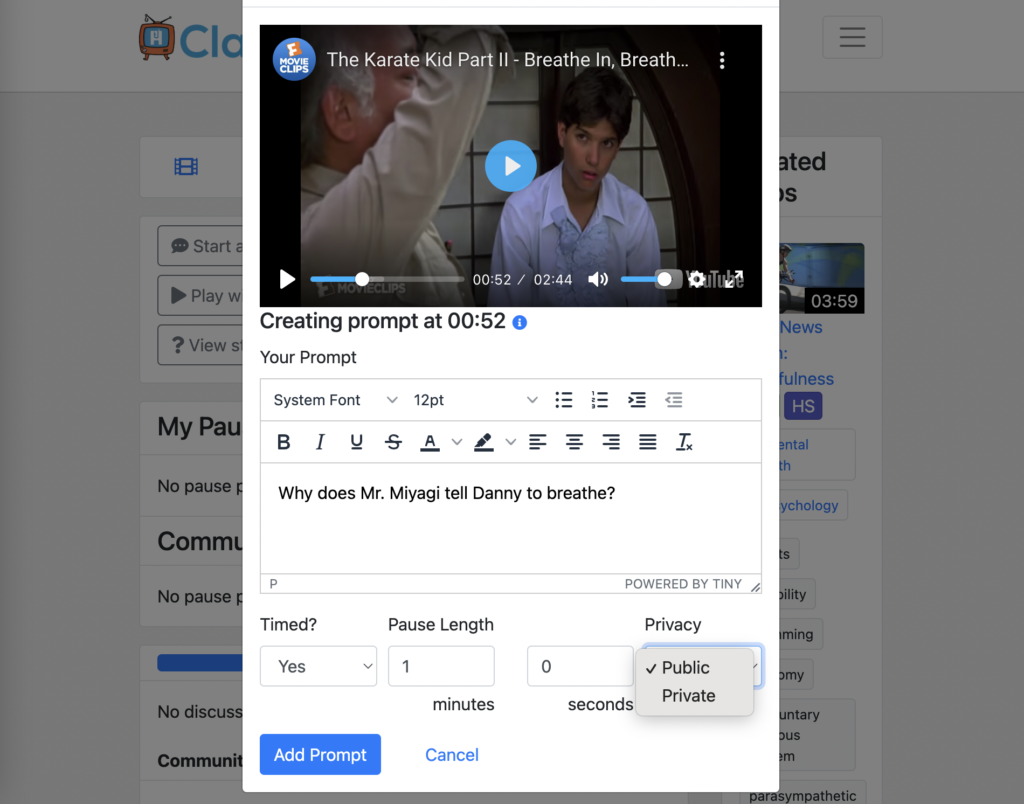Apply the highlight background color
Image resolution: width=1024 pixels, height=804 pixels.
pyautogui.click(x=483, y=442)
